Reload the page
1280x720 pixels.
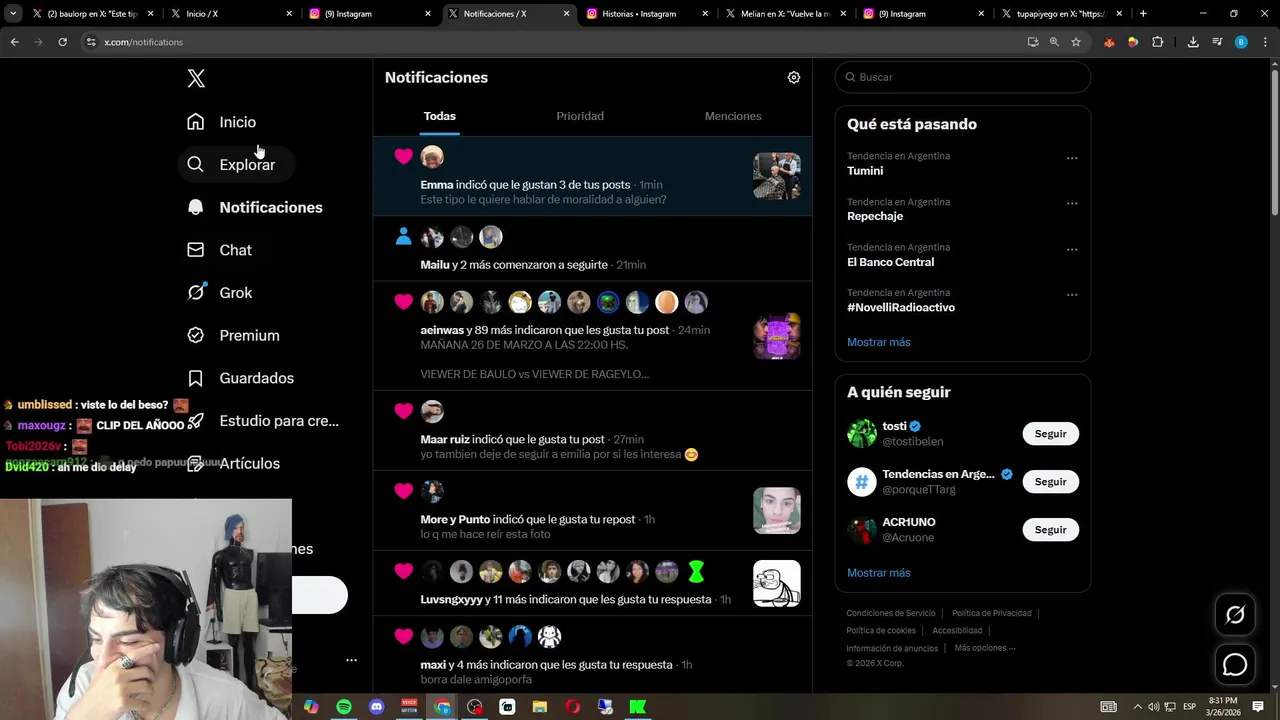coord(62,42)
